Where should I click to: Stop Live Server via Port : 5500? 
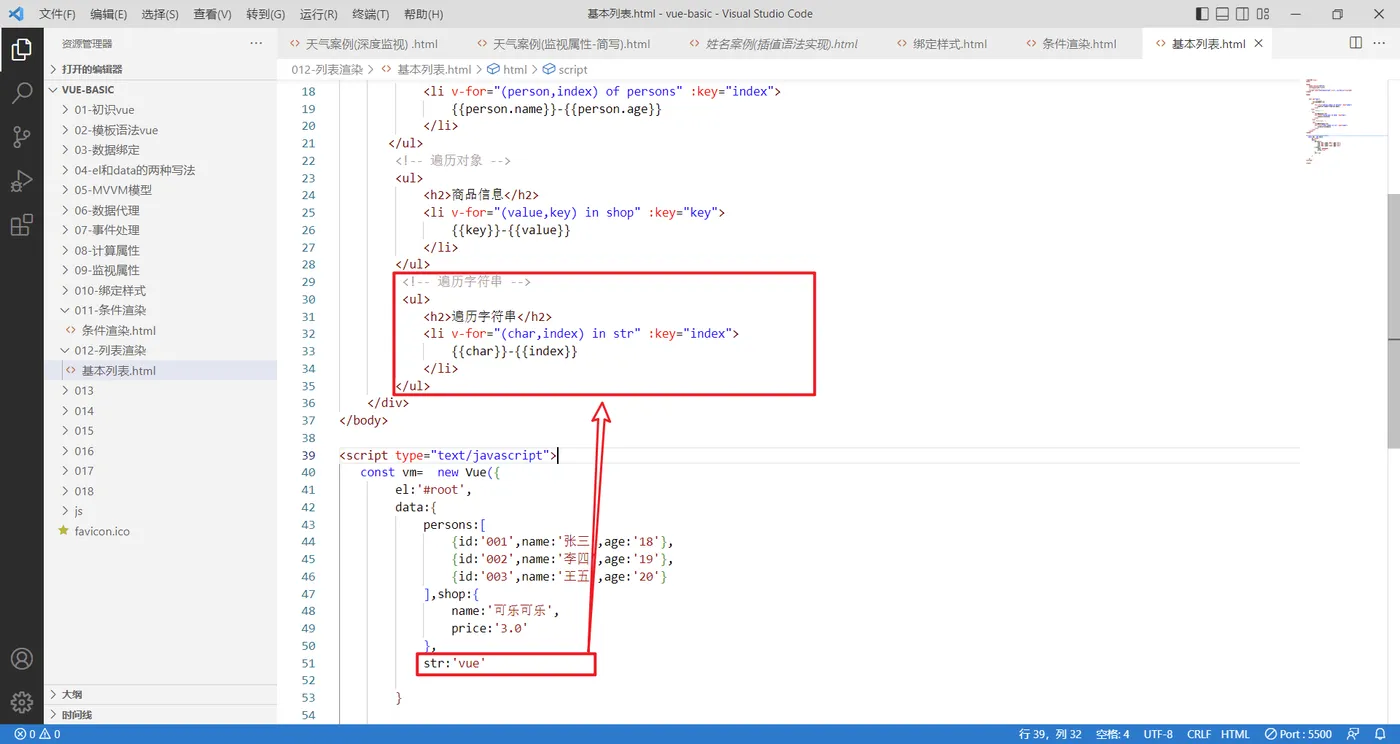(x=1298, y=734)
